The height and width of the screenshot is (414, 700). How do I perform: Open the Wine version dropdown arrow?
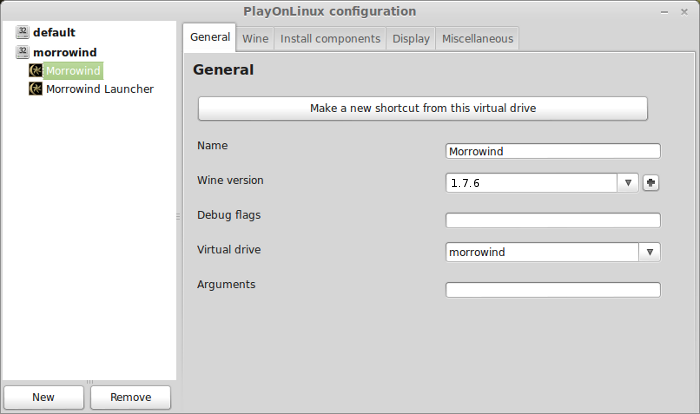[x=628, y=183]
